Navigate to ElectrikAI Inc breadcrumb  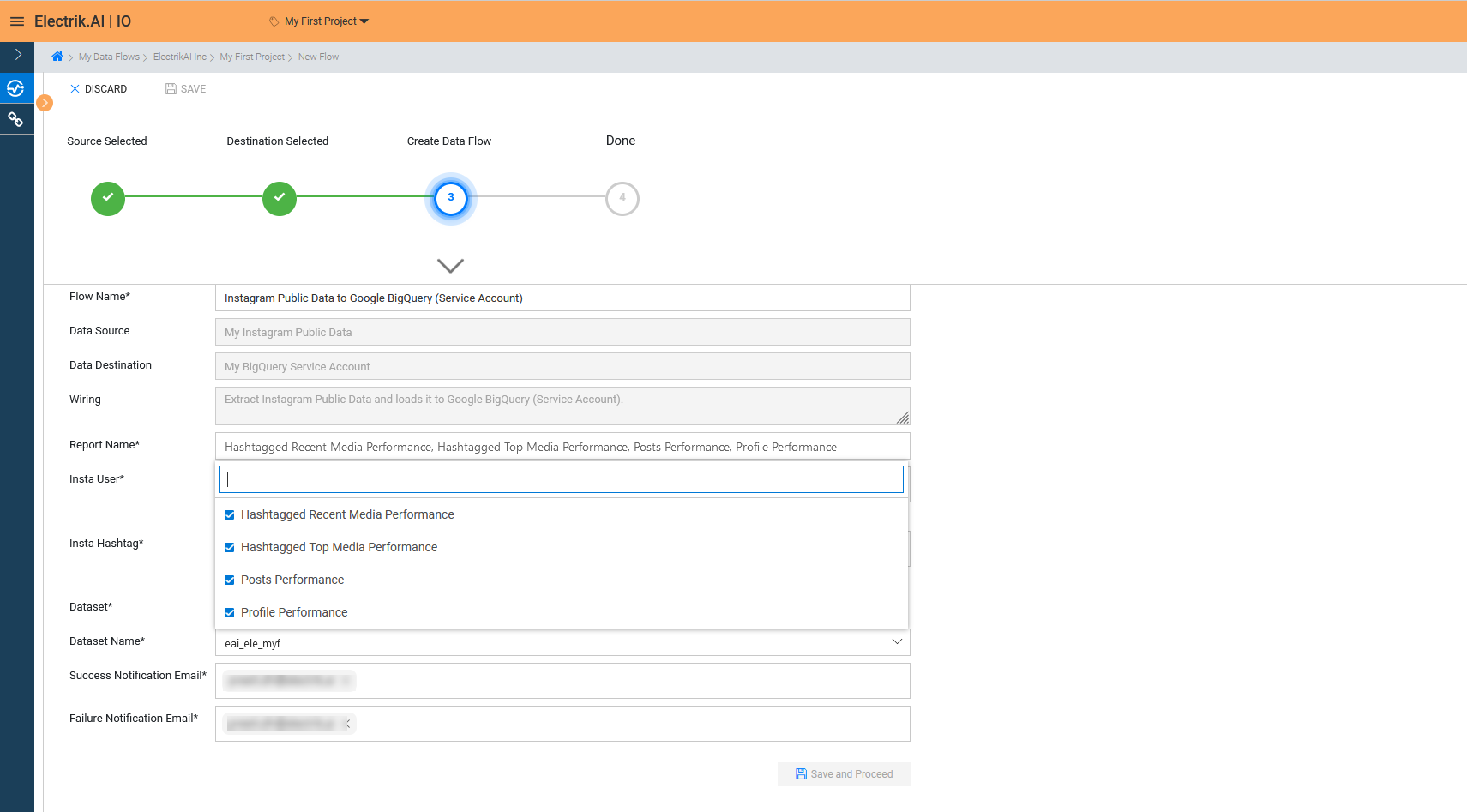click(180, 57)
